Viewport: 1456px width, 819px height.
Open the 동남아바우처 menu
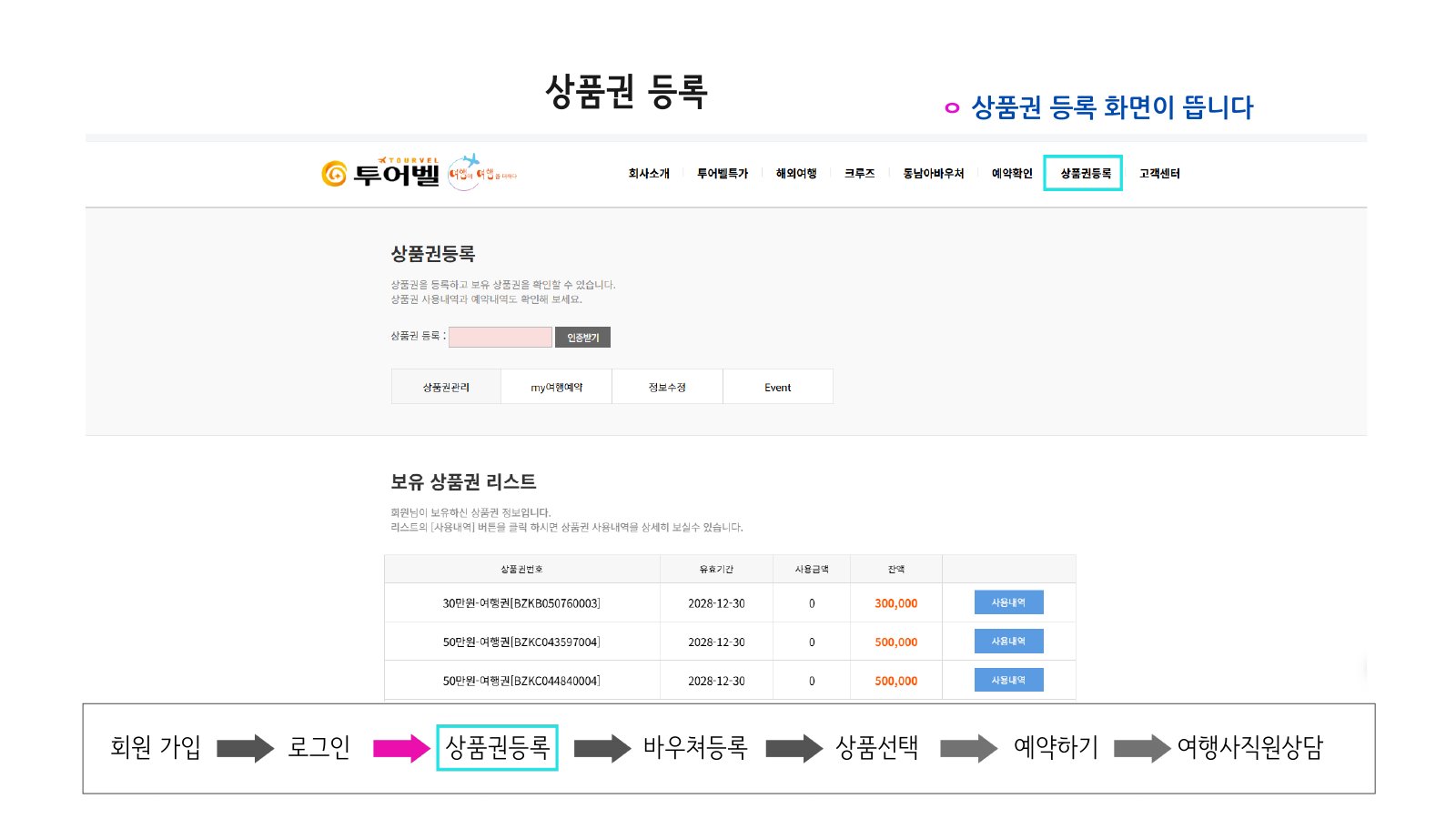933,173
